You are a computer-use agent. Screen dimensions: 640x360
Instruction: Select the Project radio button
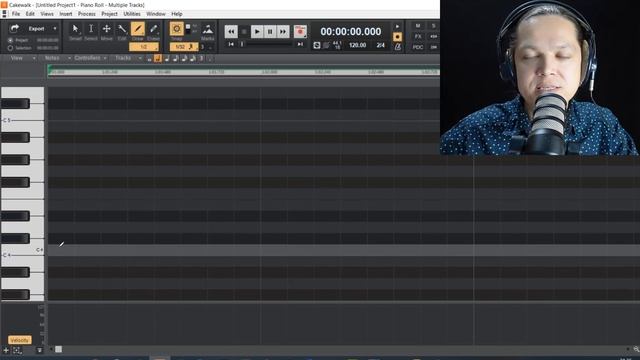coord(11,40)
